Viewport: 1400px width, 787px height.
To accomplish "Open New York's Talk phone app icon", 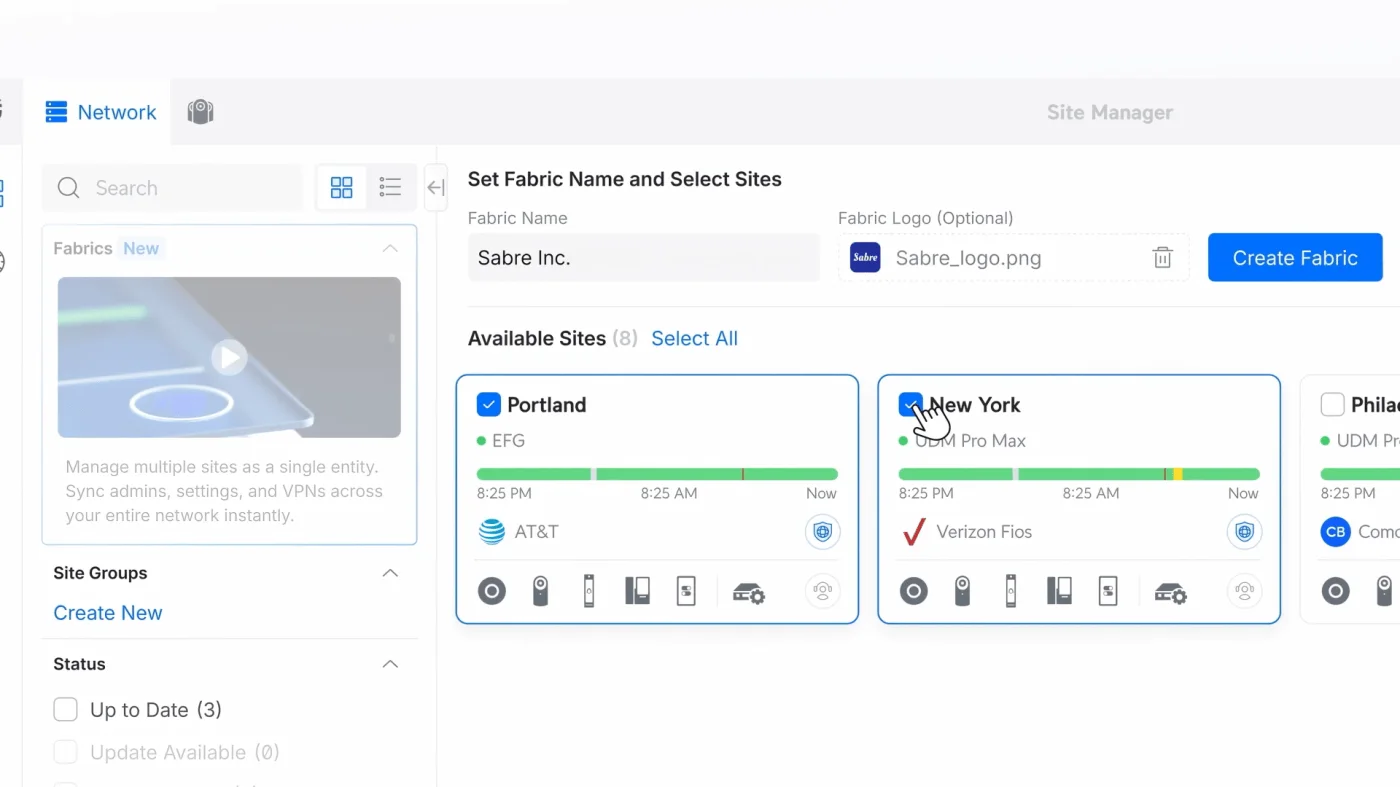I will [1059, 591].
